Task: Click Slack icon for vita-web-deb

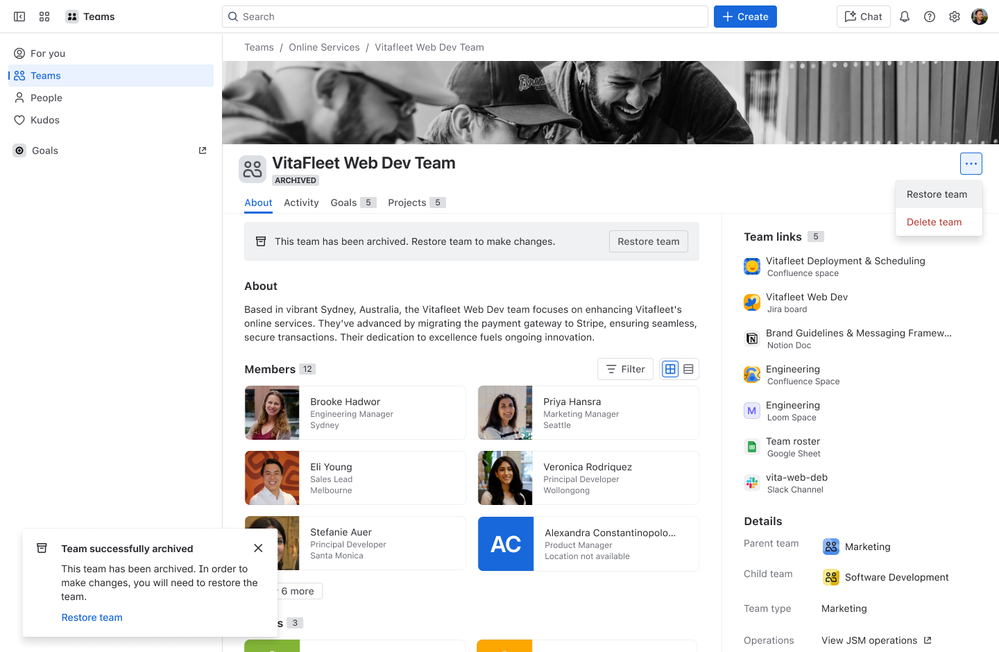Action: click(752, 483)
